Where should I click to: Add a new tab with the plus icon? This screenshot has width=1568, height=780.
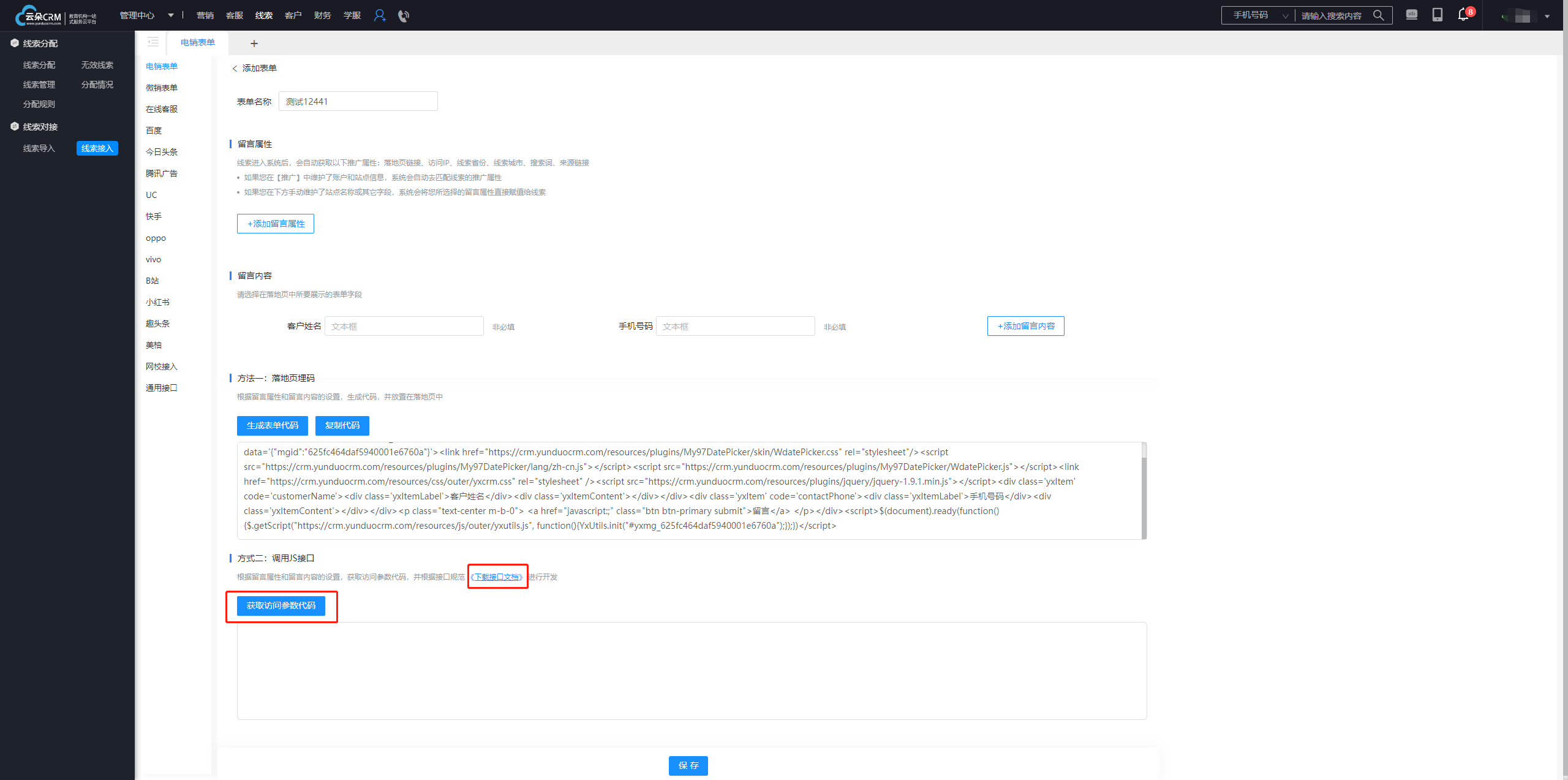pos(254,44)
